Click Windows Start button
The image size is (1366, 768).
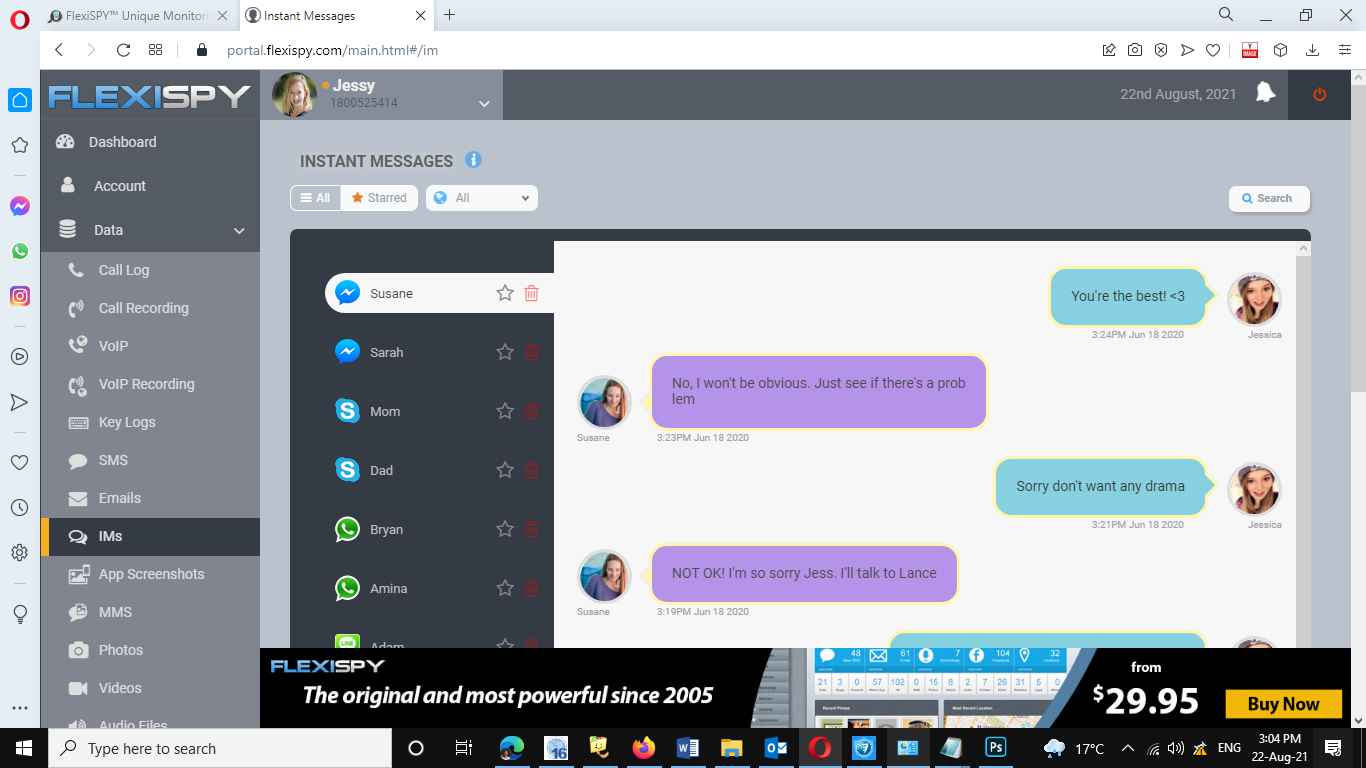(24, 748)
